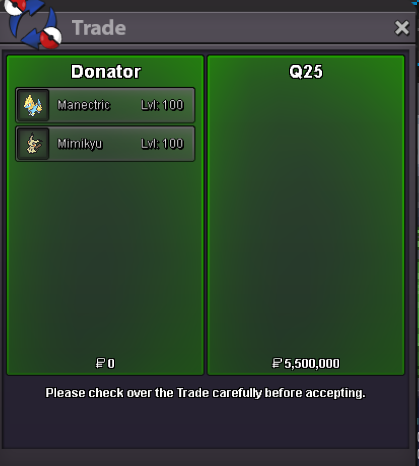Click Manectric's Lvl: 100 text

point(162,105)
